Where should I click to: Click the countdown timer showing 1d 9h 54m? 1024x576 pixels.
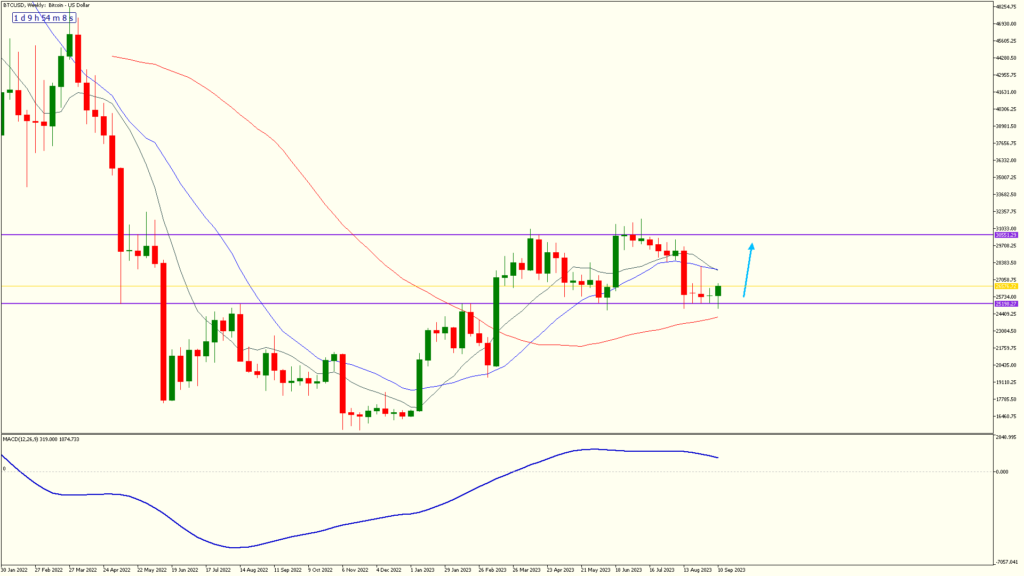point(42,18)
